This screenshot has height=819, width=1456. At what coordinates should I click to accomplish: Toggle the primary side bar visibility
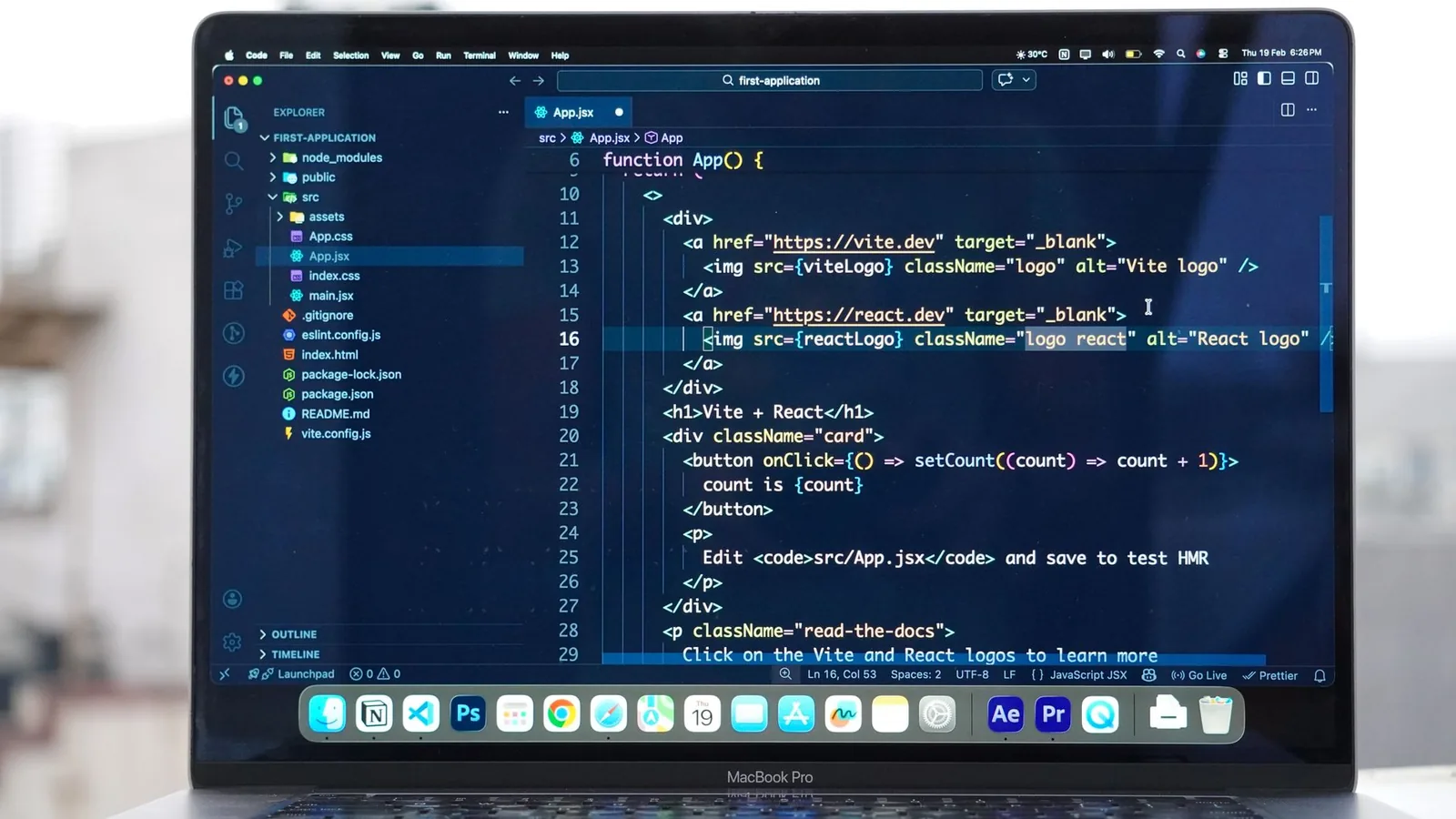[x=1264, y=78]
